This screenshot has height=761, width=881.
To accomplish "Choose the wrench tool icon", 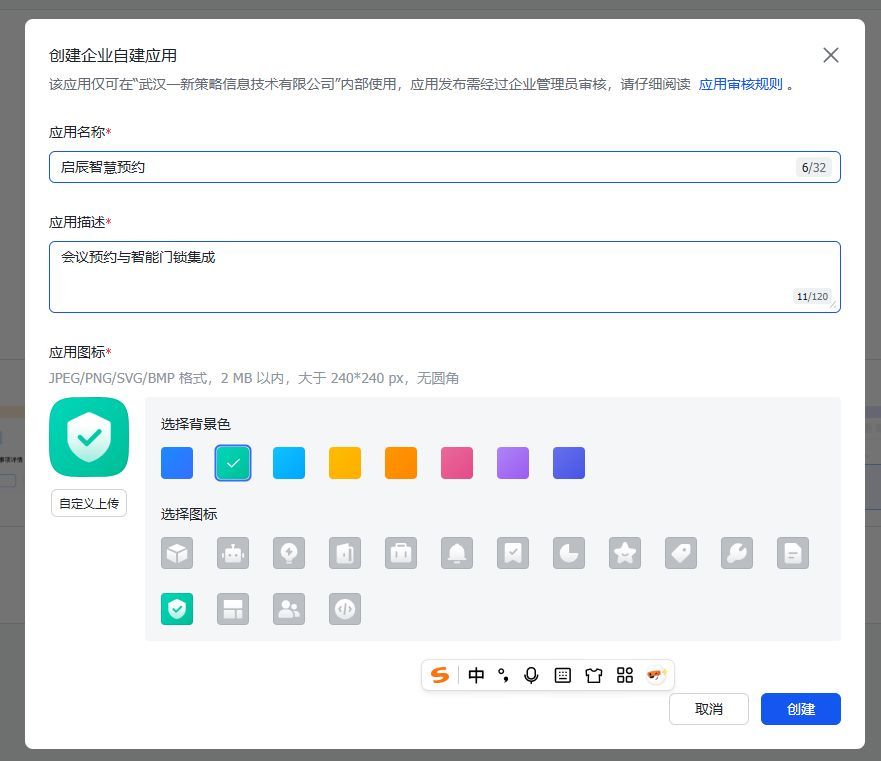I will 737,553.
